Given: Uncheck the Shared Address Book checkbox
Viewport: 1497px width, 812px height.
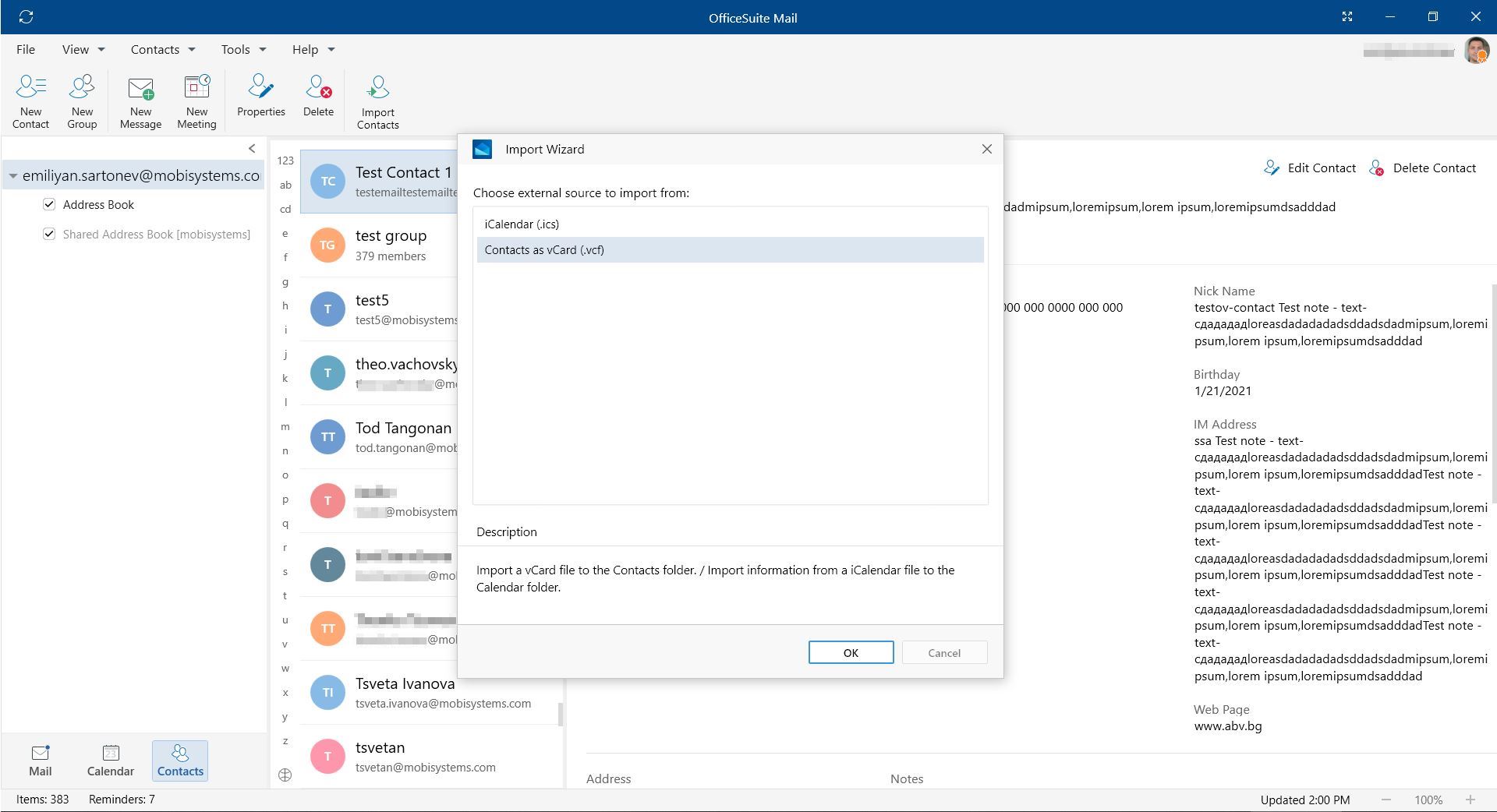Looking at the screenshot, I should 49,234.
